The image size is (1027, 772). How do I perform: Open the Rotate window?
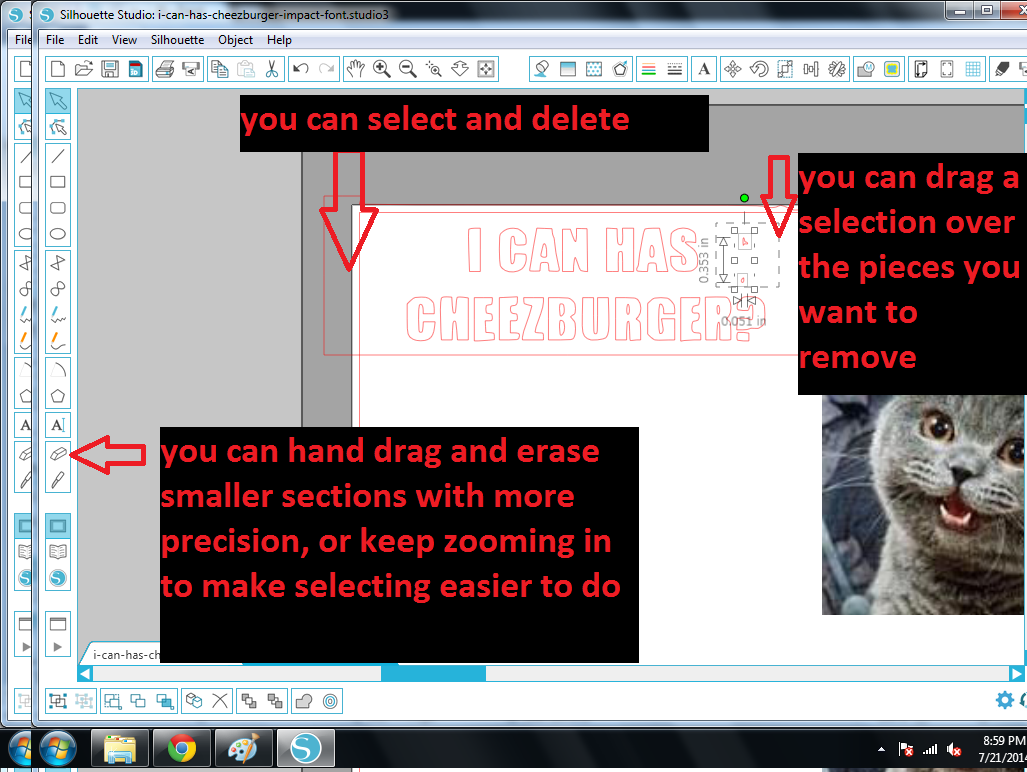point(759,69)
